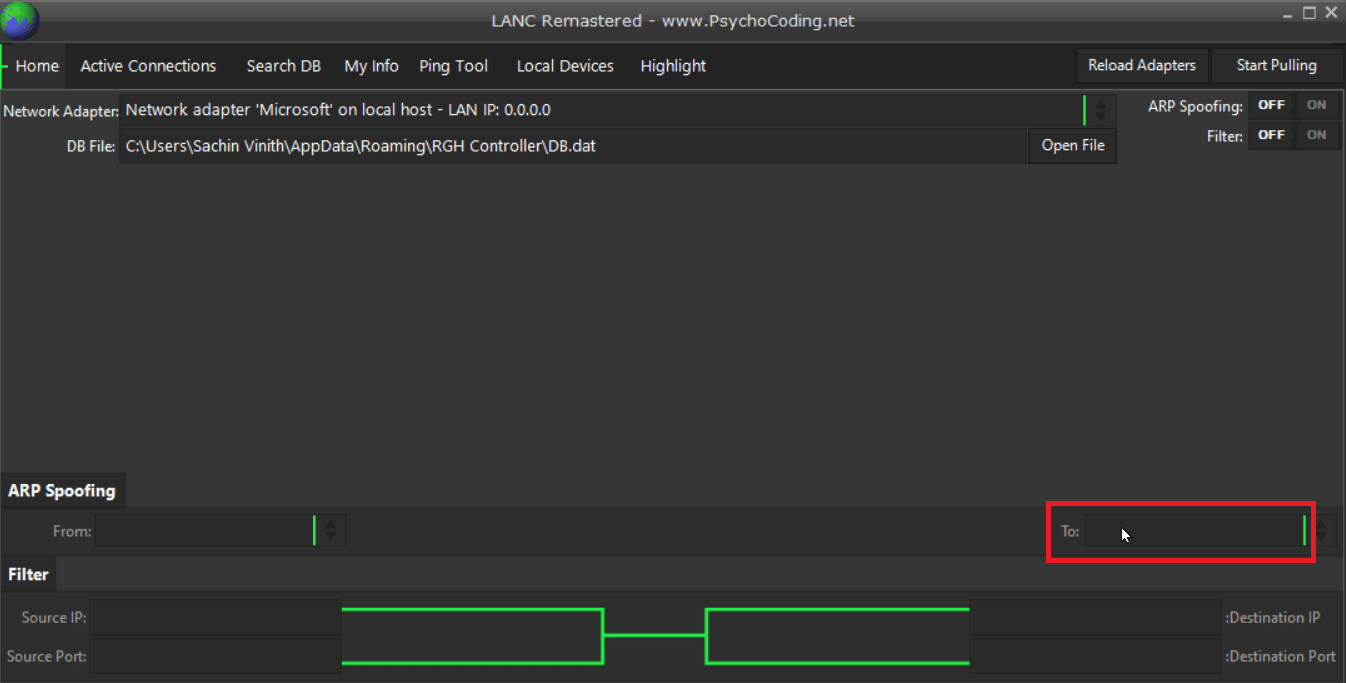
Task: Close the LANC Remastered window
Action: tap(1331, 13)
